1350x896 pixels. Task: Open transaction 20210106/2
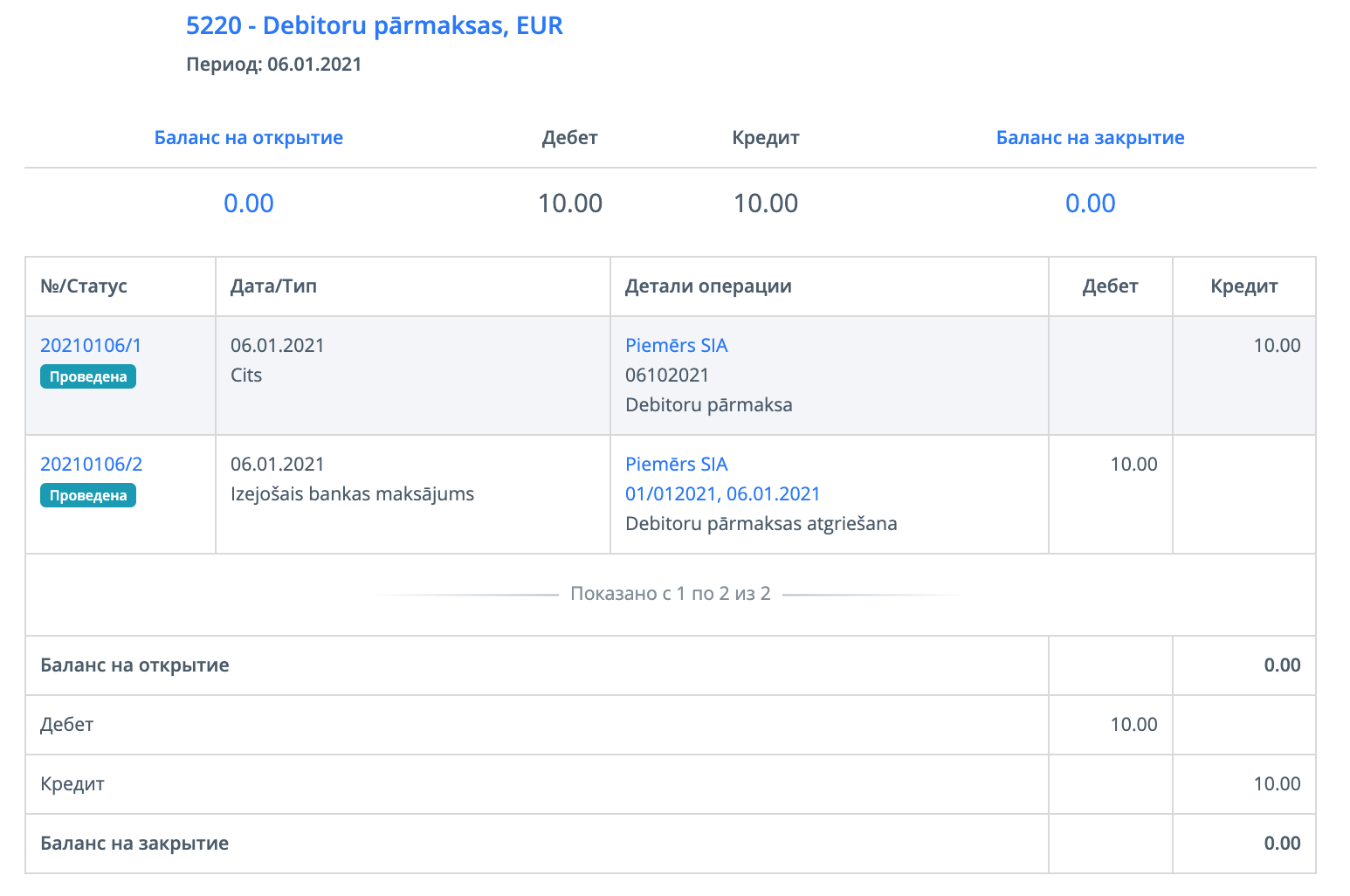pyautogui.click(x=91, y=465)
